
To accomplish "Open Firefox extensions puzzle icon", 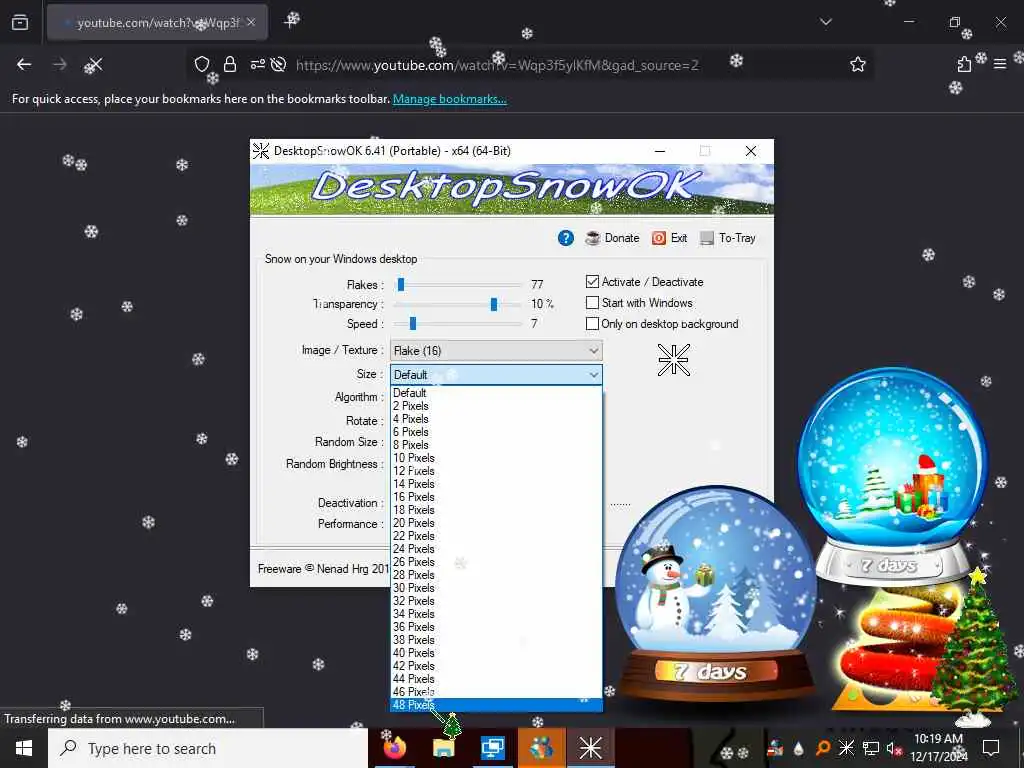I will (964, 64).
